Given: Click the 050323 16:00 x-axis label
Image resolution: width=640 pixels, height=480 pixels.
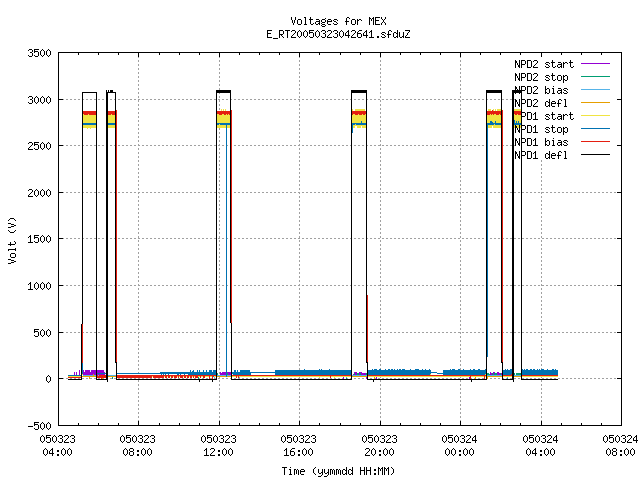Looking at the screenshot, I should click(x=298, y=446).
